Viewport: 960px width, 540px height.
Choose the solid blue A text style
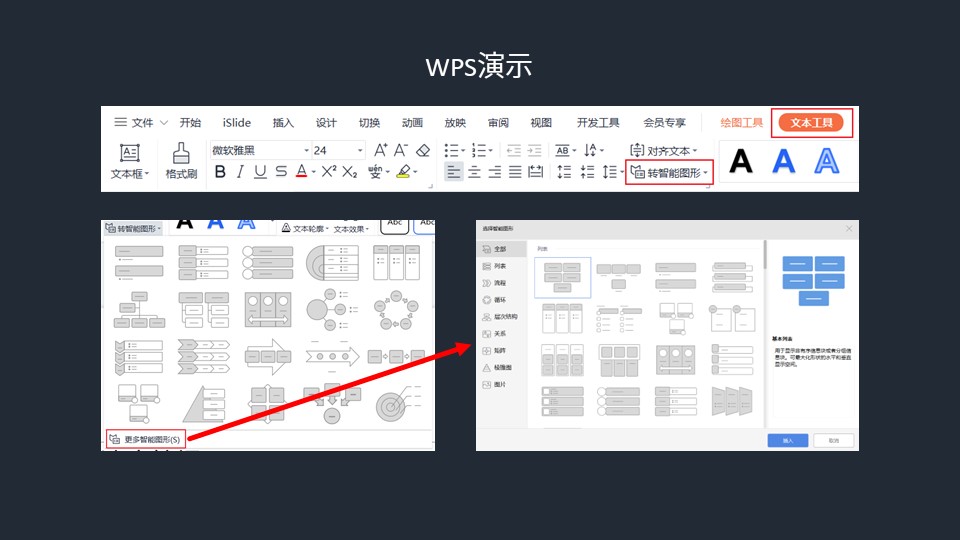point(784,162)
